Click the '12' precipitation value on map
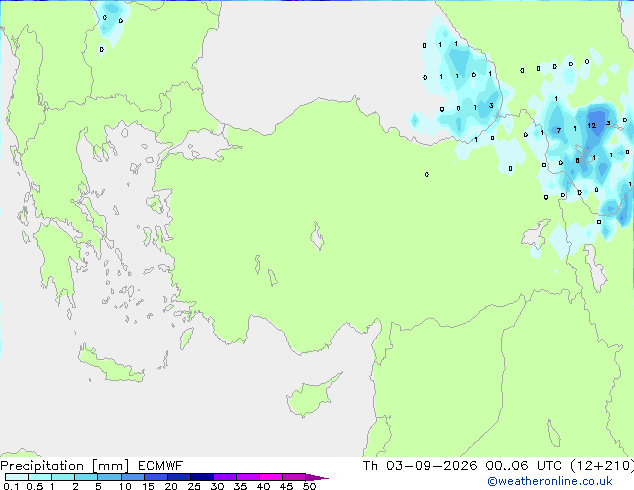 coord(592,126)
